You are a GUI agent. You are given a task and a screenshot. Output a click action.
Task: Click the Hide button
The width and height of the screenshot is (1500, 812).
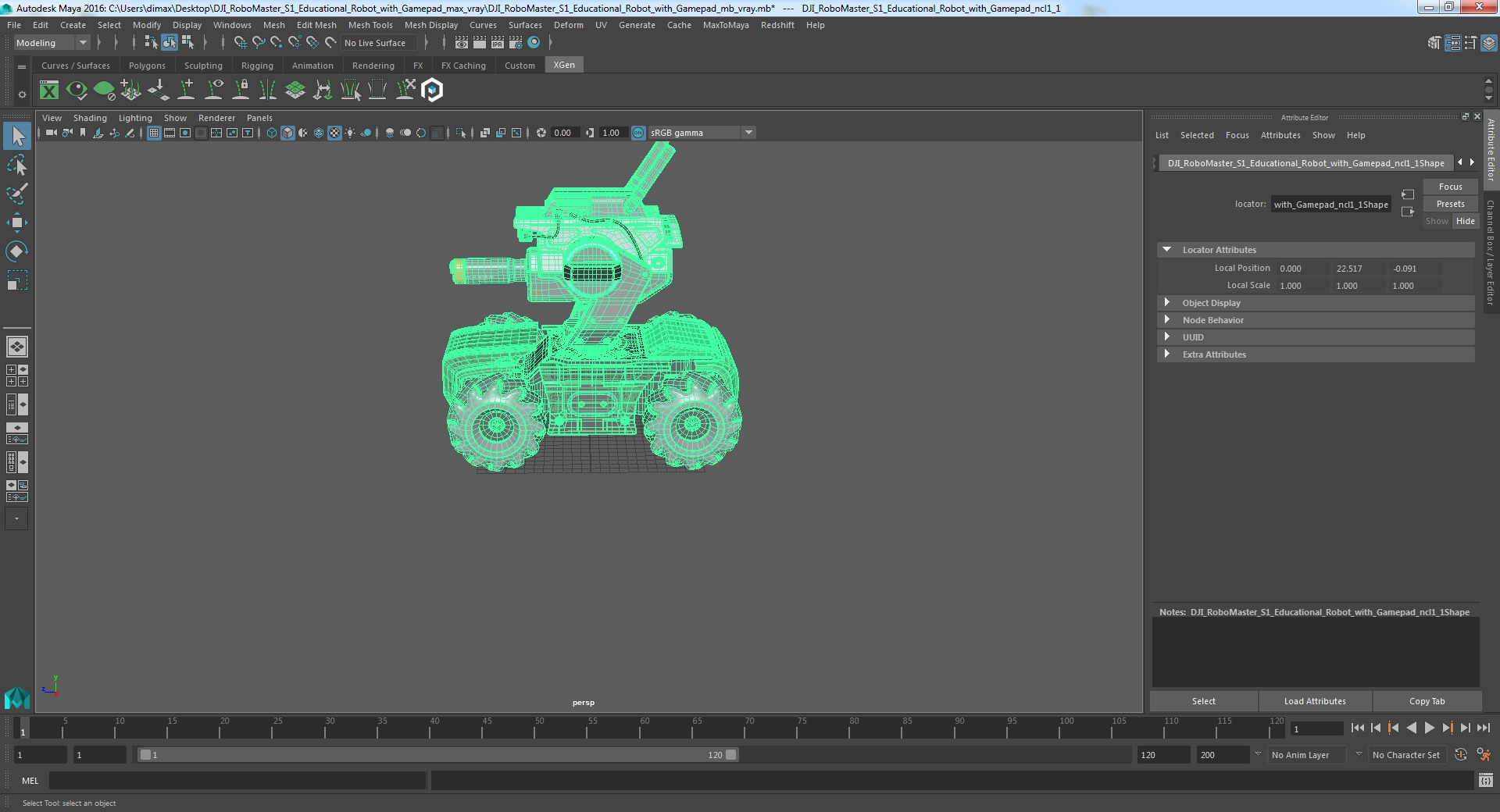click(1466, 221)
